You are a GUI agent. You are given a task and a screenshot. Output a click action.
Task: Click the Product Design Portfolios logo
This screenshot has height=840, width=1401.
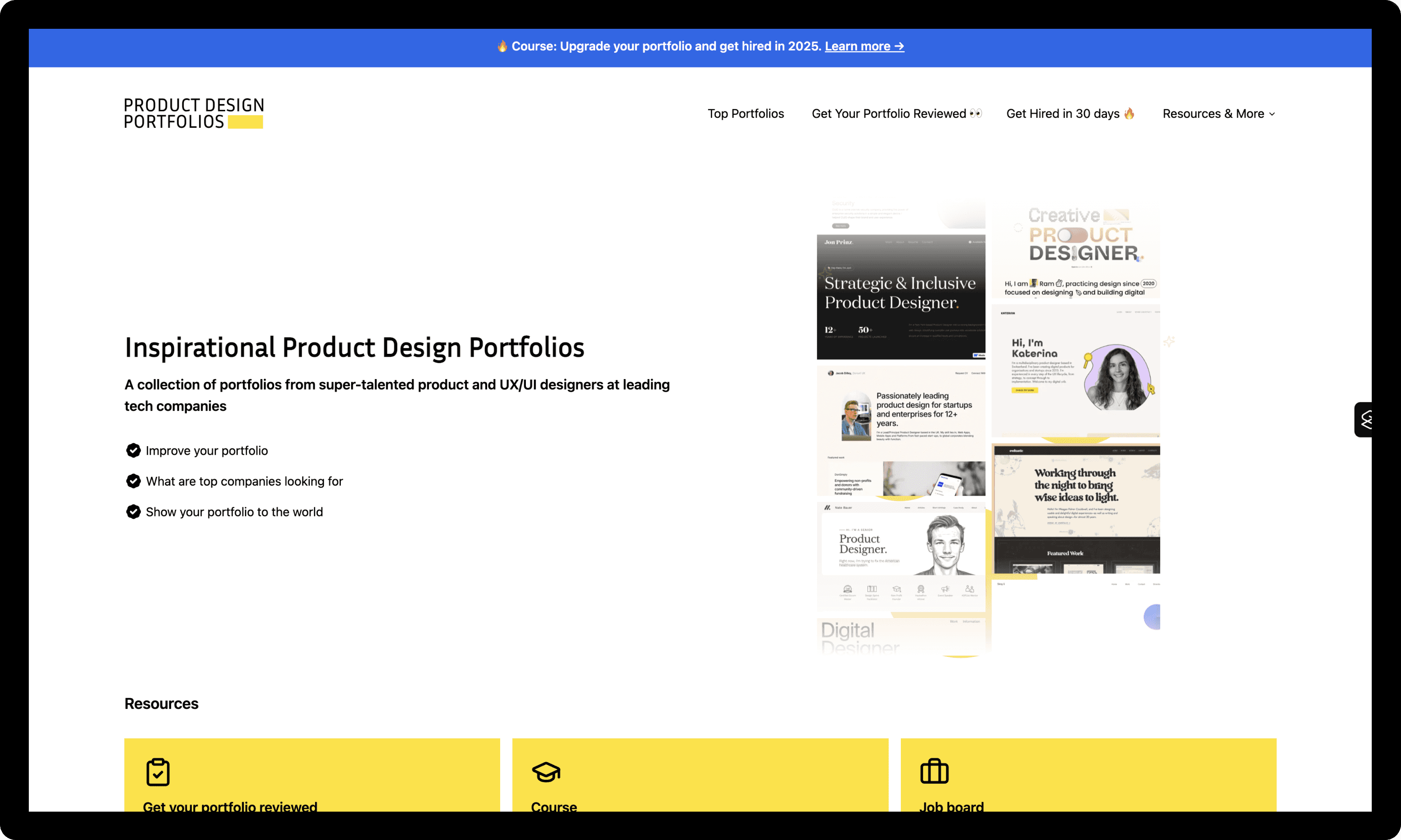click(194, 113)
